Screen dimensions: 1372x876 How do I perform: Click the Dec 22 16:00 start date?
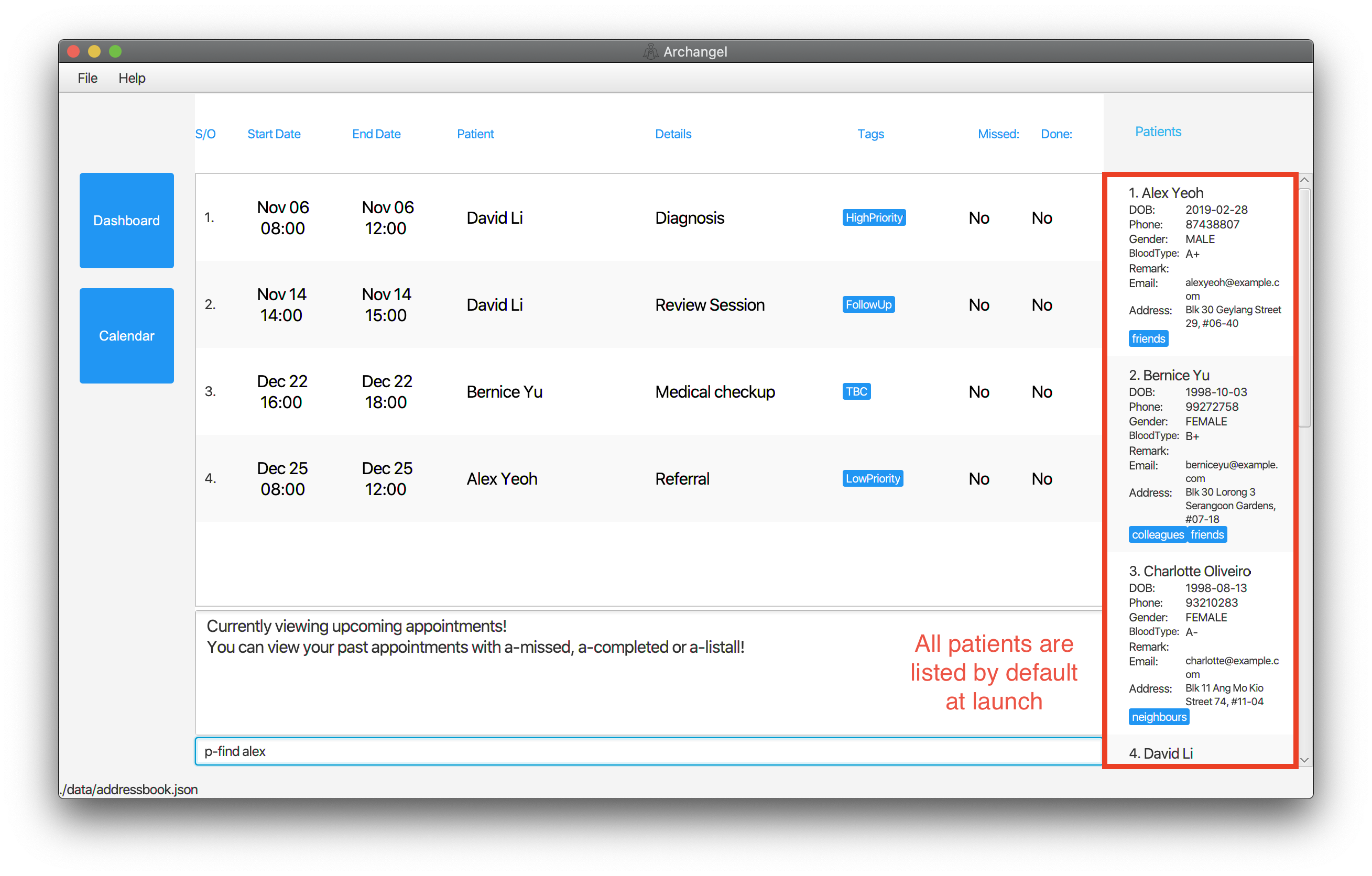click(281, 392)
